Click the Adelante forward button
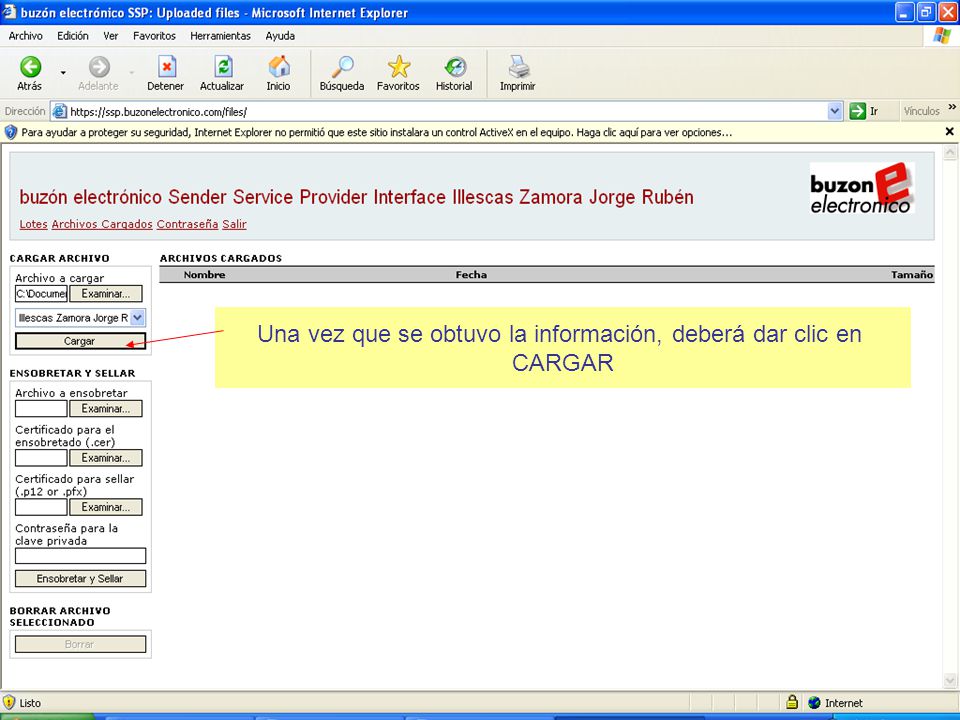Viewport: 960px width, 720px height. click(x=99, y=73)
